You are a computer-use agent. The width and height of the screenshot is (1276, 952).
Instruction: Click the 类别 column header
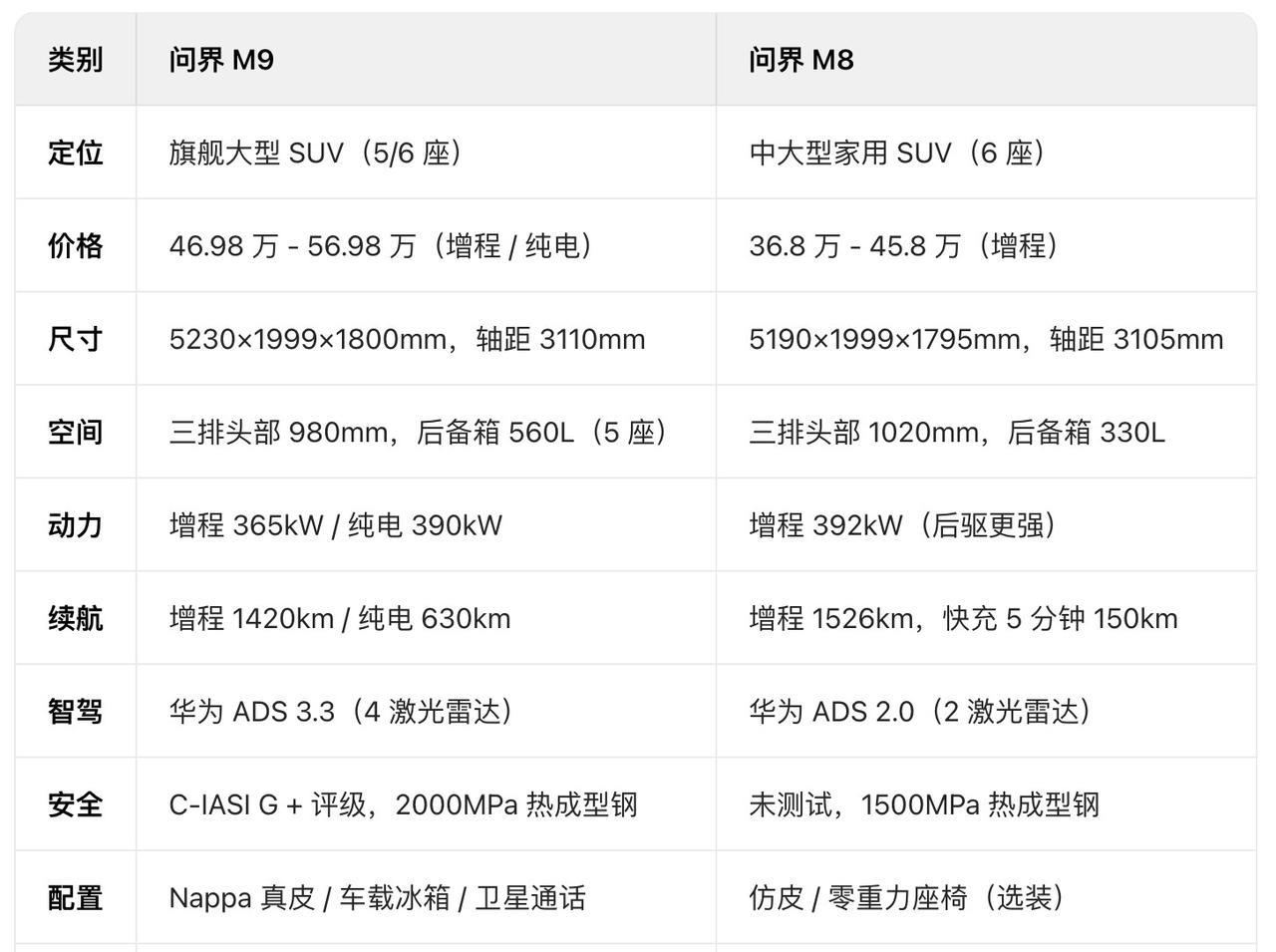tap(76, 60)
